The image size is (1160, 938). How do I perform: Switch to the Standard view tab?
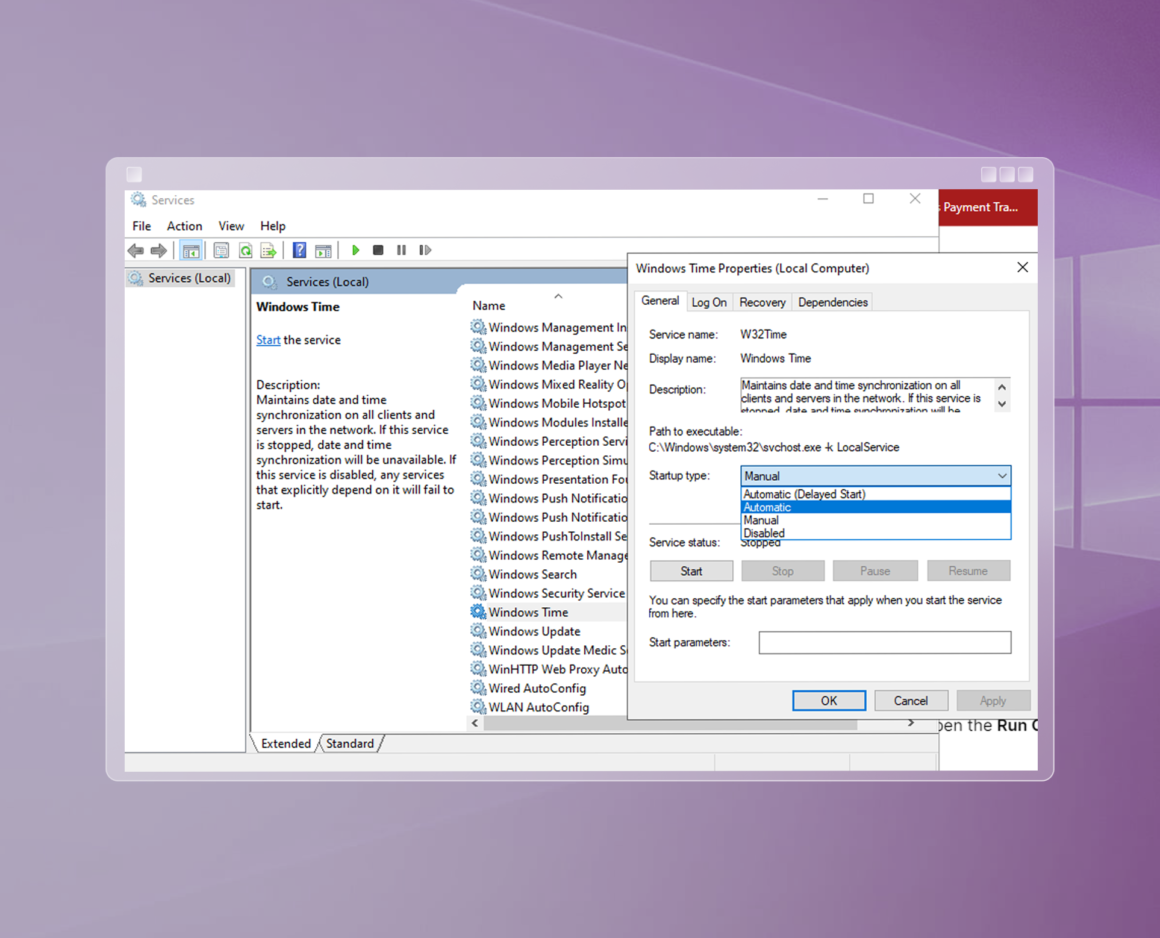(351, 743)
